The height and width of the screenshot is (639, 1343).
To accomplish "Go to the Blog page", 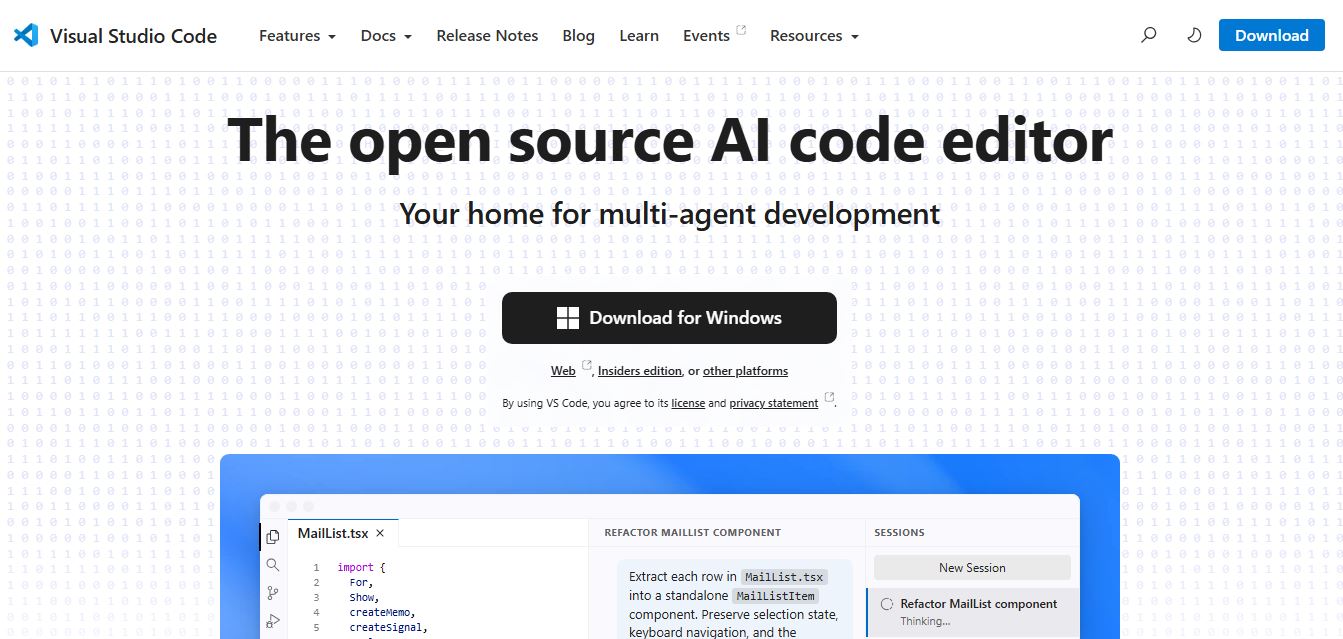I will pyautogui.click(x=578, y=36).
